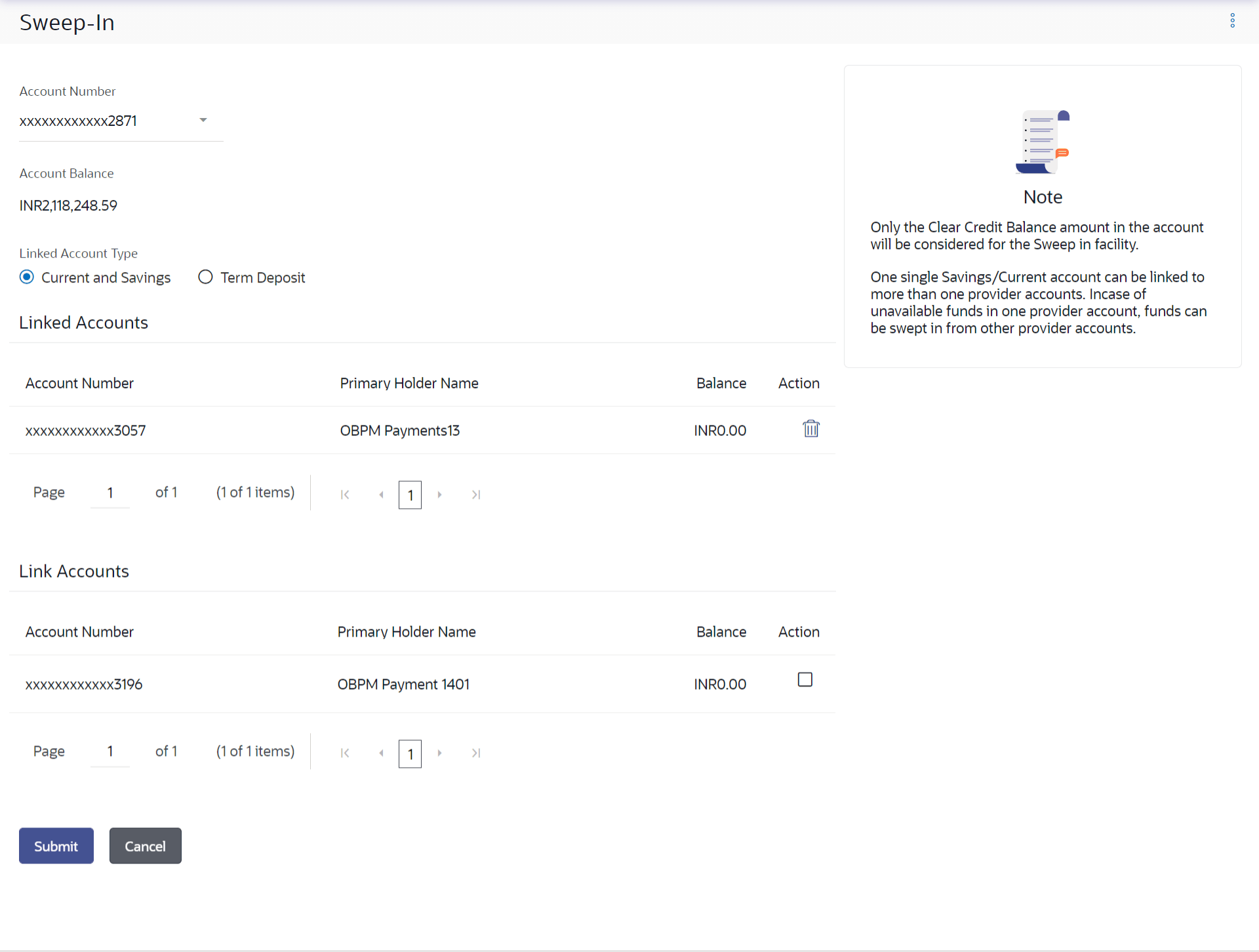Check the box for account ending 3196
1259x952 pixels.
point(805,680)
